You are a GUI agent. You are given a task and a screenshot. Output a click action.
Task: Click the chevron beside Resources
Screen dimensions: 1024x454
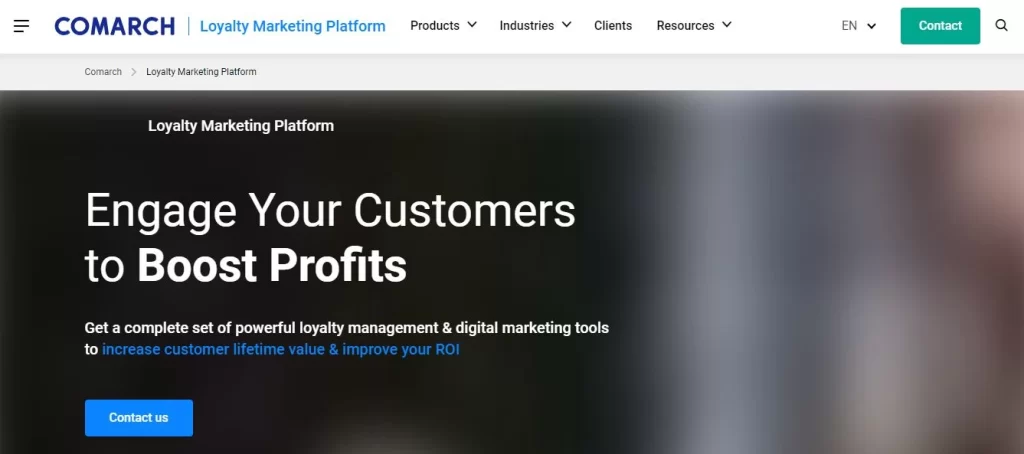tap(726, 25)
